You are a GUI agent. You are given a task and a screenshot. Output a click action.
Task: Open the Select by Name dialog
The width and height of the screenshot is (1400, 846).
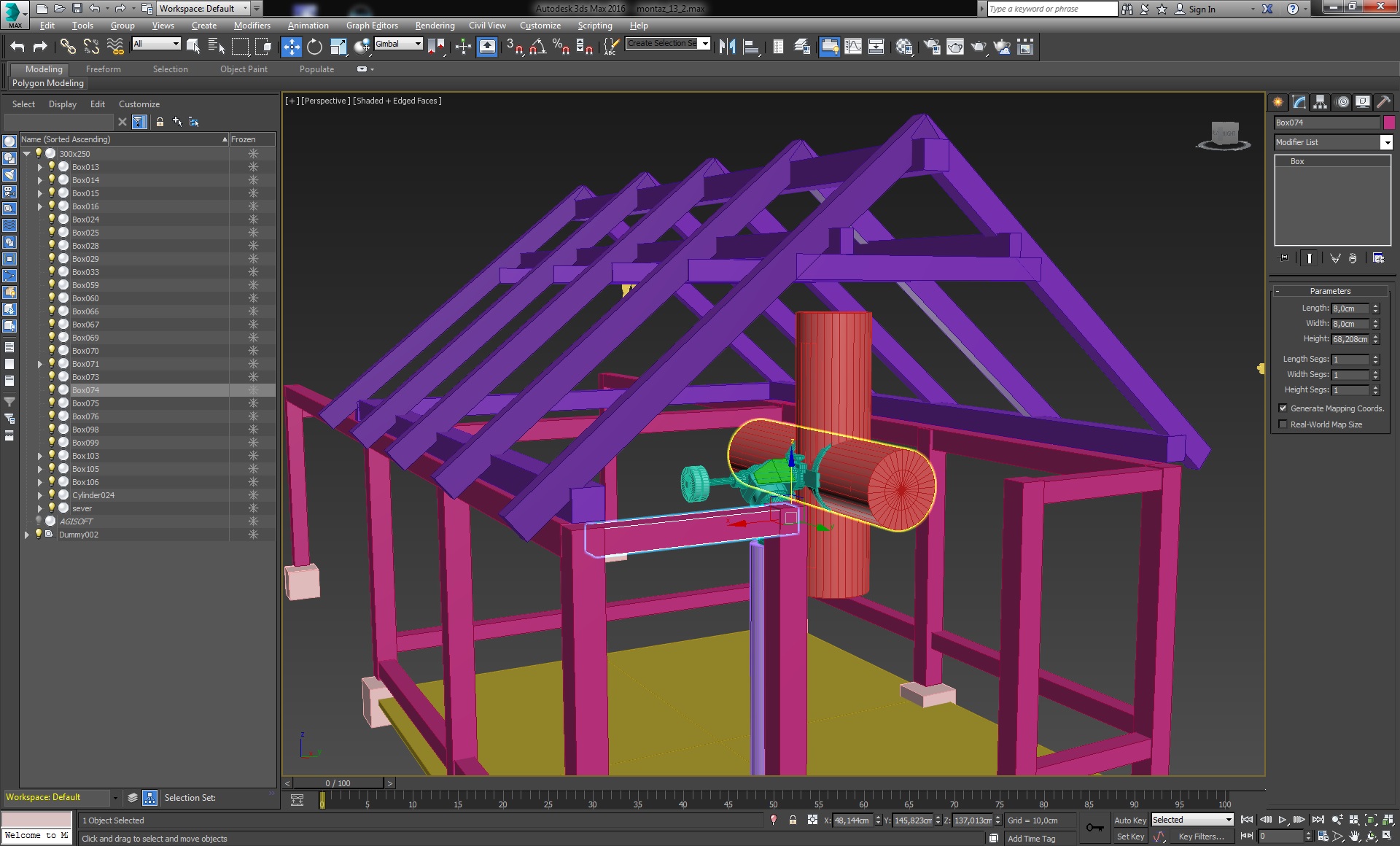[x=217, y=47]
